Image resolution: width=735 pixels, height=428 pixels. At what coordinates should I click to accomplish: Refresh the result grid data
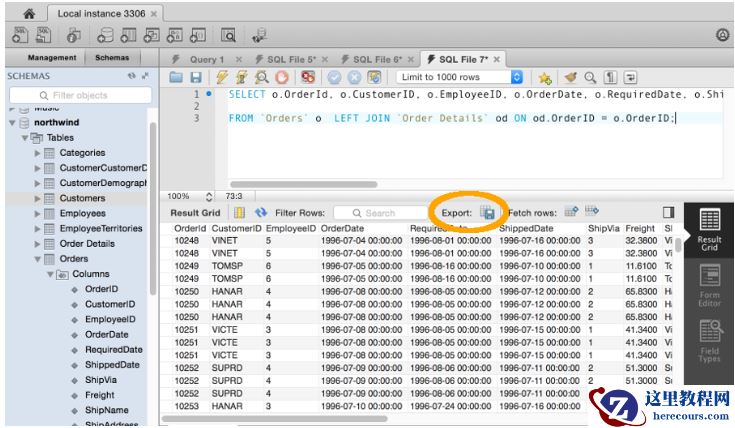[x=262, y=213]
